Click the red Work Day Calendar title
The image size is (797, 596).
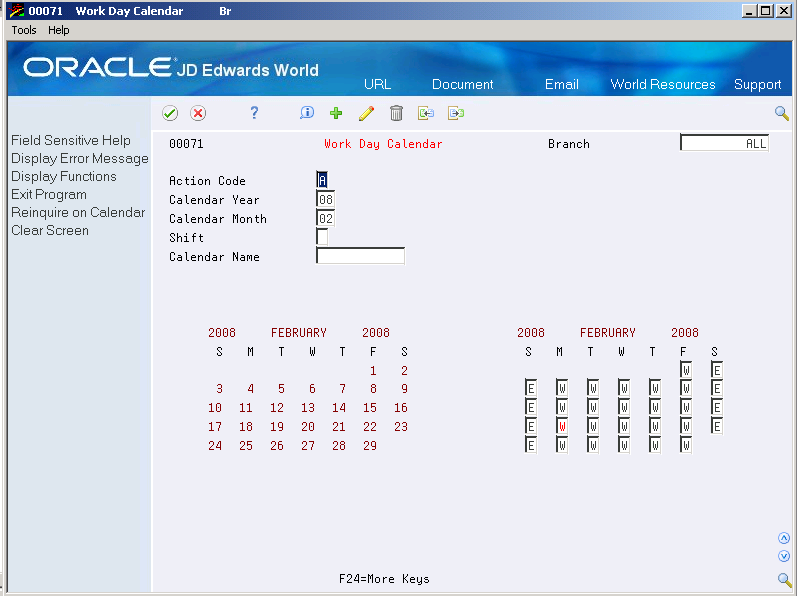pos(383,144)
